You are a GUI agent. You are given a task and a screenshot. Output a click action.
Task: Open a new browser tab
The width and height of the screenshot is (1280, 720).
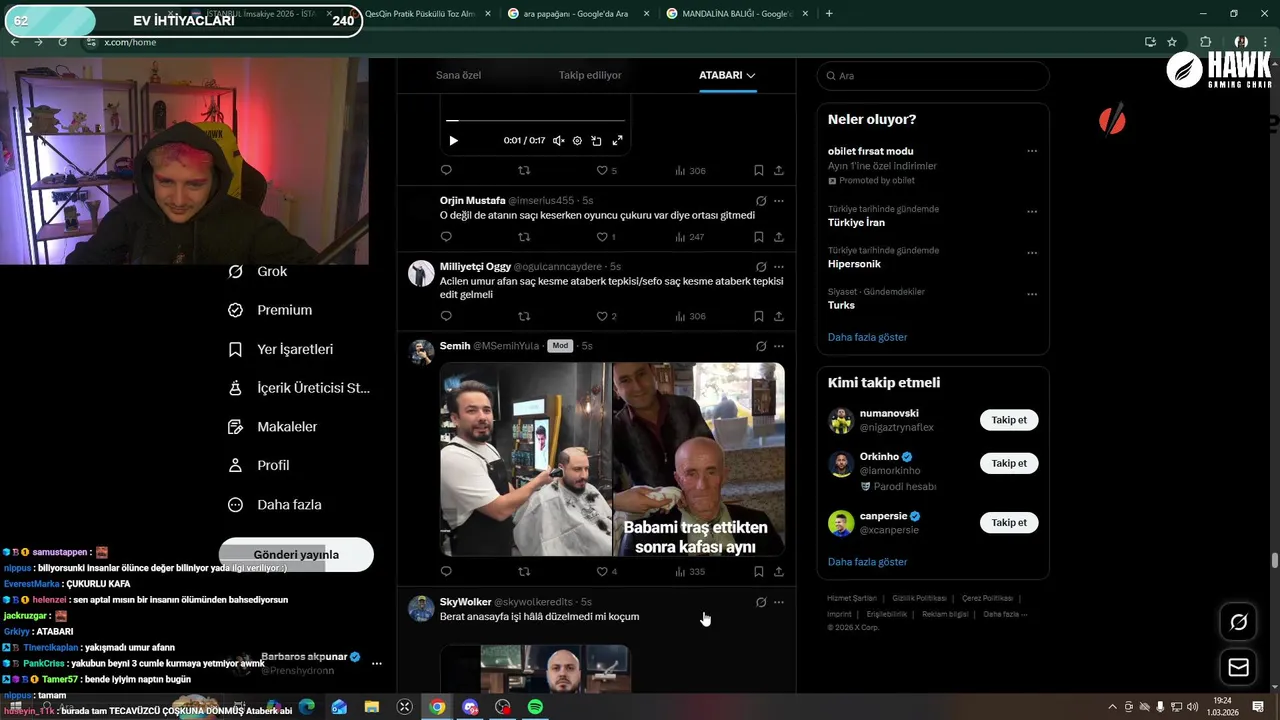[829, 14]
